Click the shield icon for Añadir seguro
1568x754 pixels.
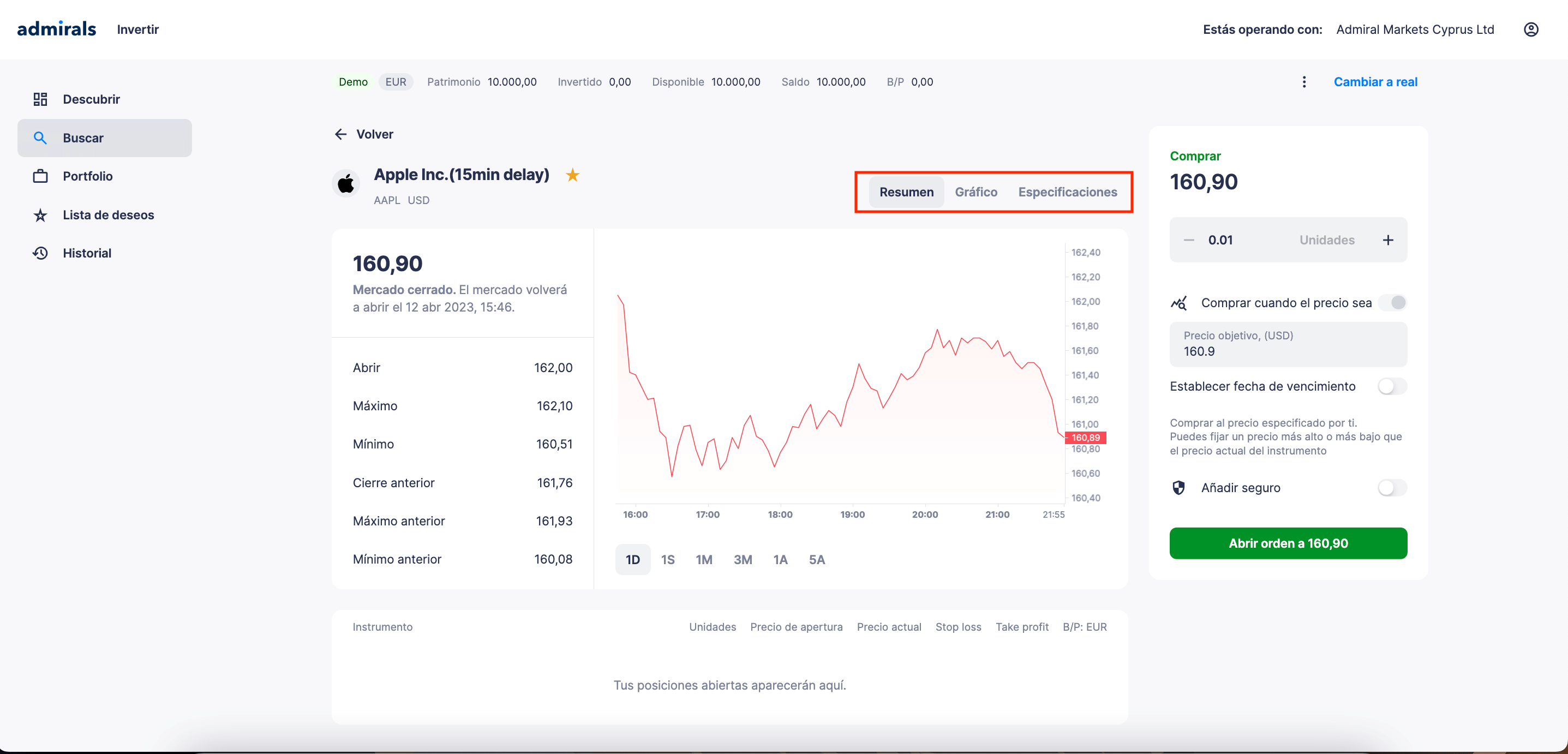pos(1178,487)
